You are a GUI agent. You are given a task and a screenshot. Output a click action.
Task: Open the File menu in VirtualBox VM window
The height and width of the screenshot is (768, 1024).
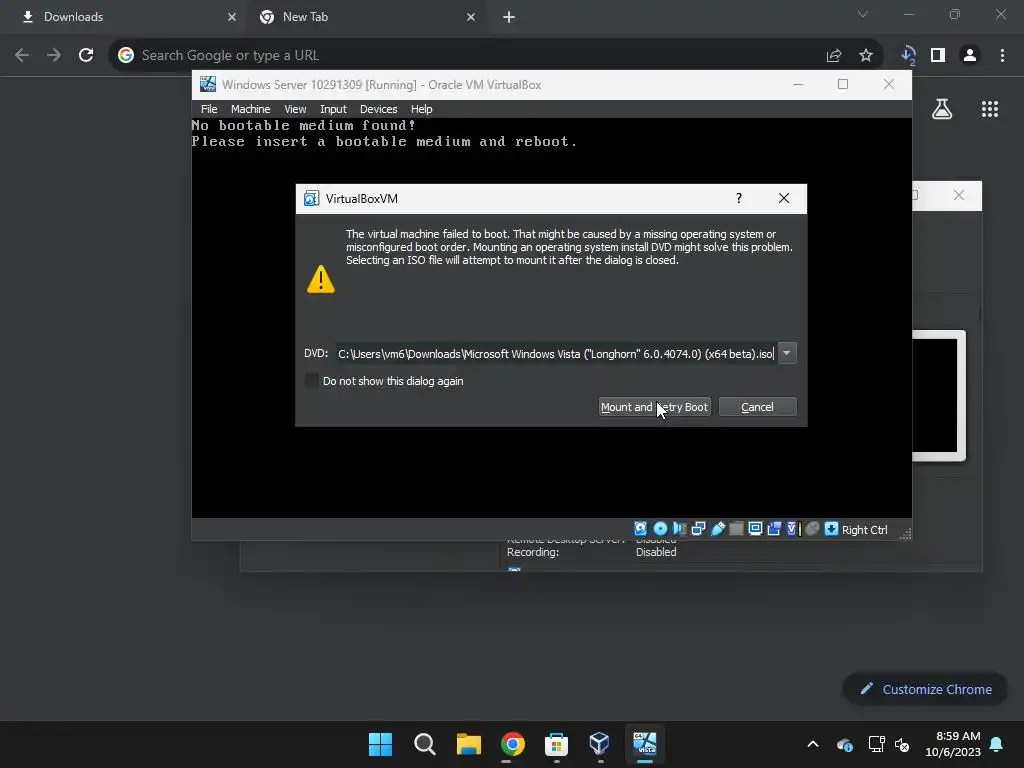(209, 109)
